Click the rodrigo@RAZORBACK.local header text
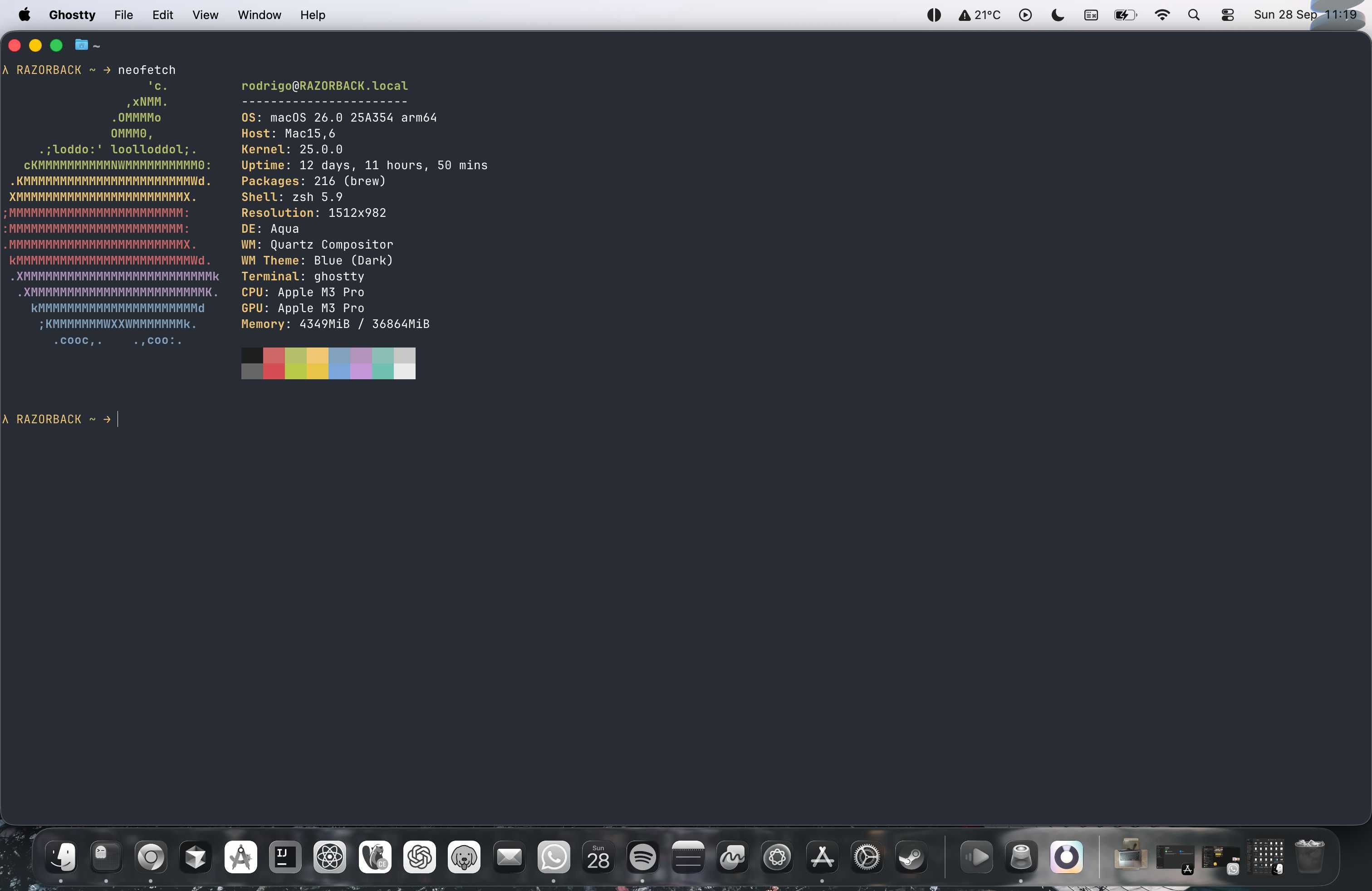The width and height of the screenshot is (1372, 891). coord(324,85)
